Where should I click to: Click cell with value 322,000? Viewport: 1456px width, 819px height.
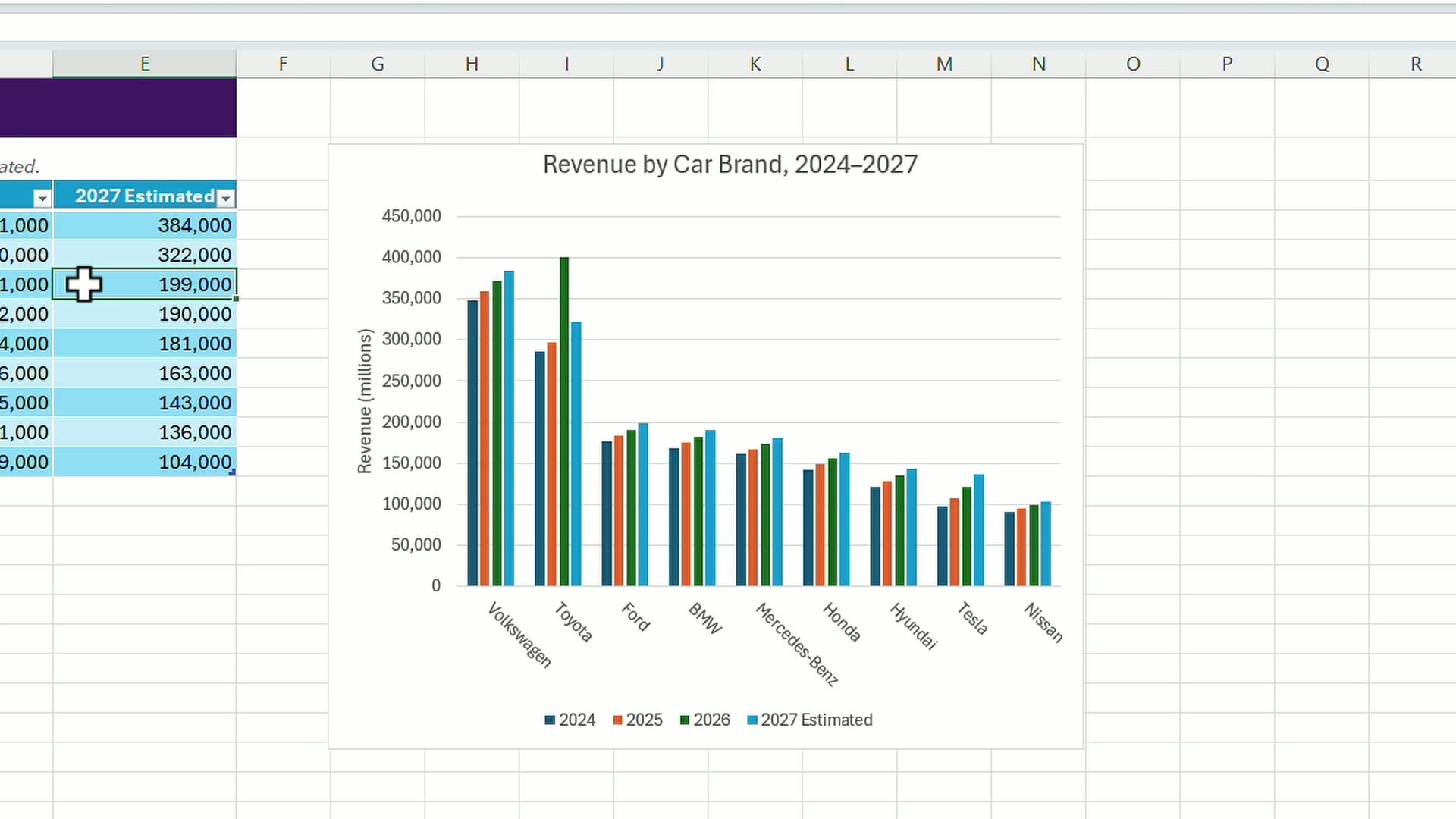coord(145,255)
